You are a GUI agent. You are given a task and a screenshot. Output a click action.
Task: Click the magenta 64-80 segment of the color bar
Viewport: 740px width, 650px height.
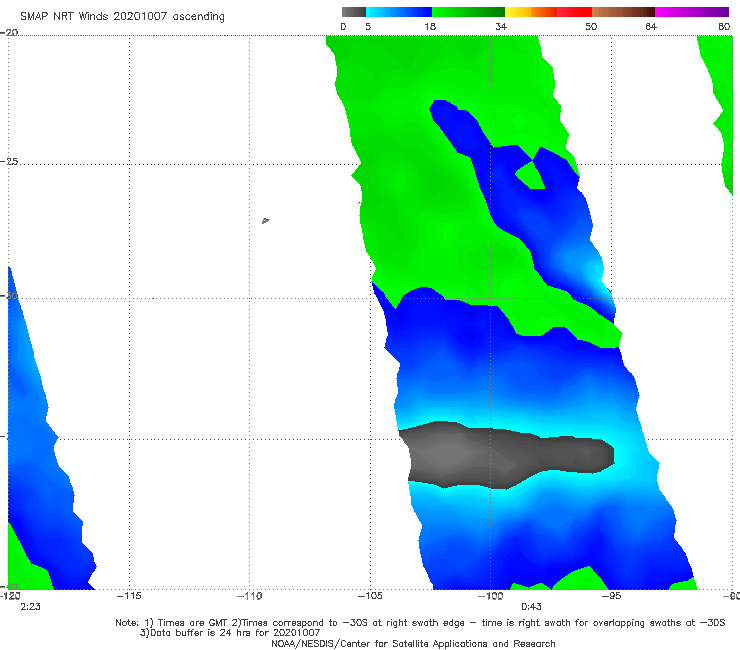tap(692, 12)
